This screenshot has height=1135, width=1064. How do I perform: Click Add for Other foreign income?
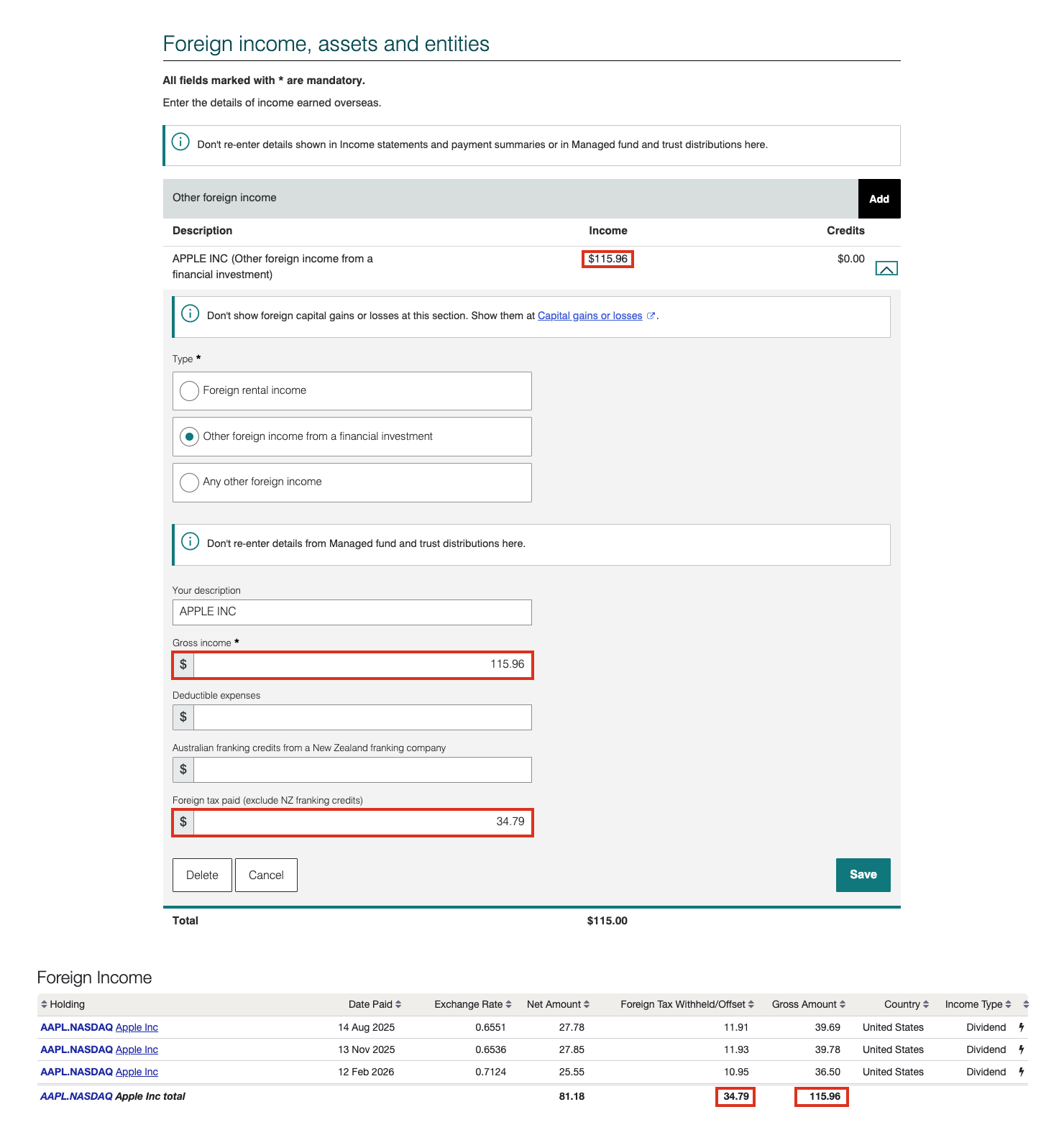879,199
